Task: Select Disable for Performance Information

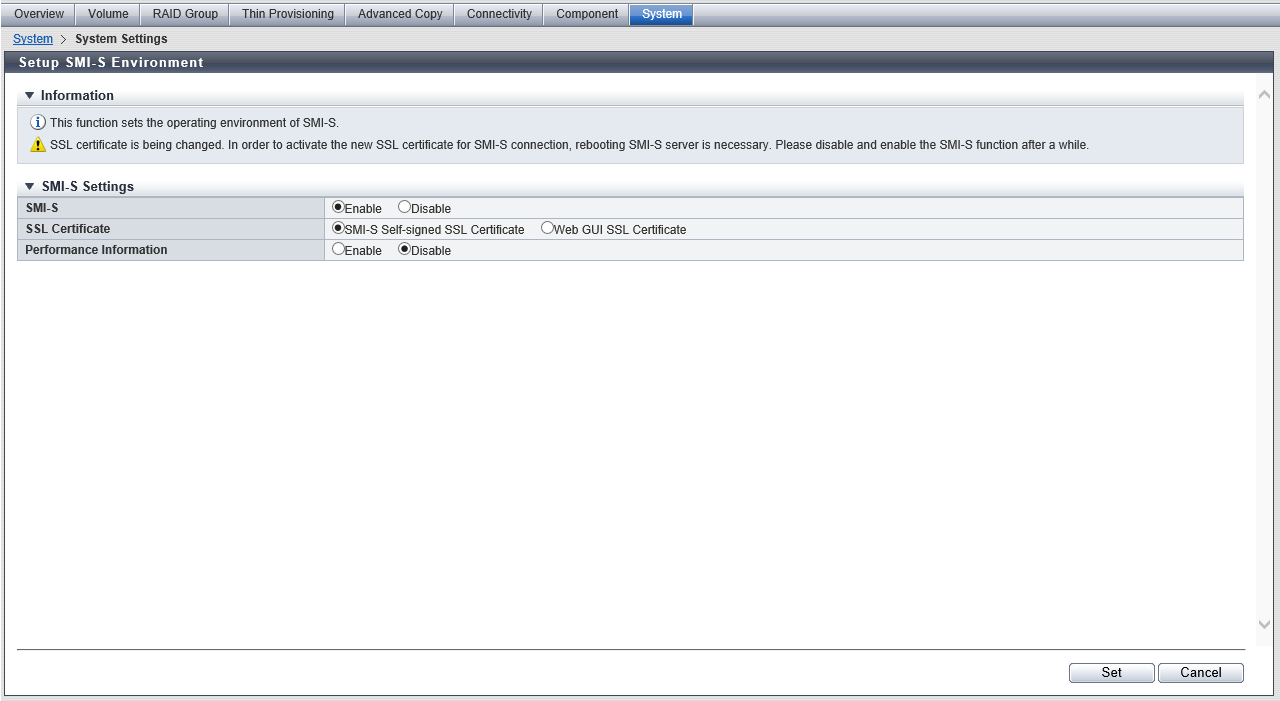Action: (404, 250)
